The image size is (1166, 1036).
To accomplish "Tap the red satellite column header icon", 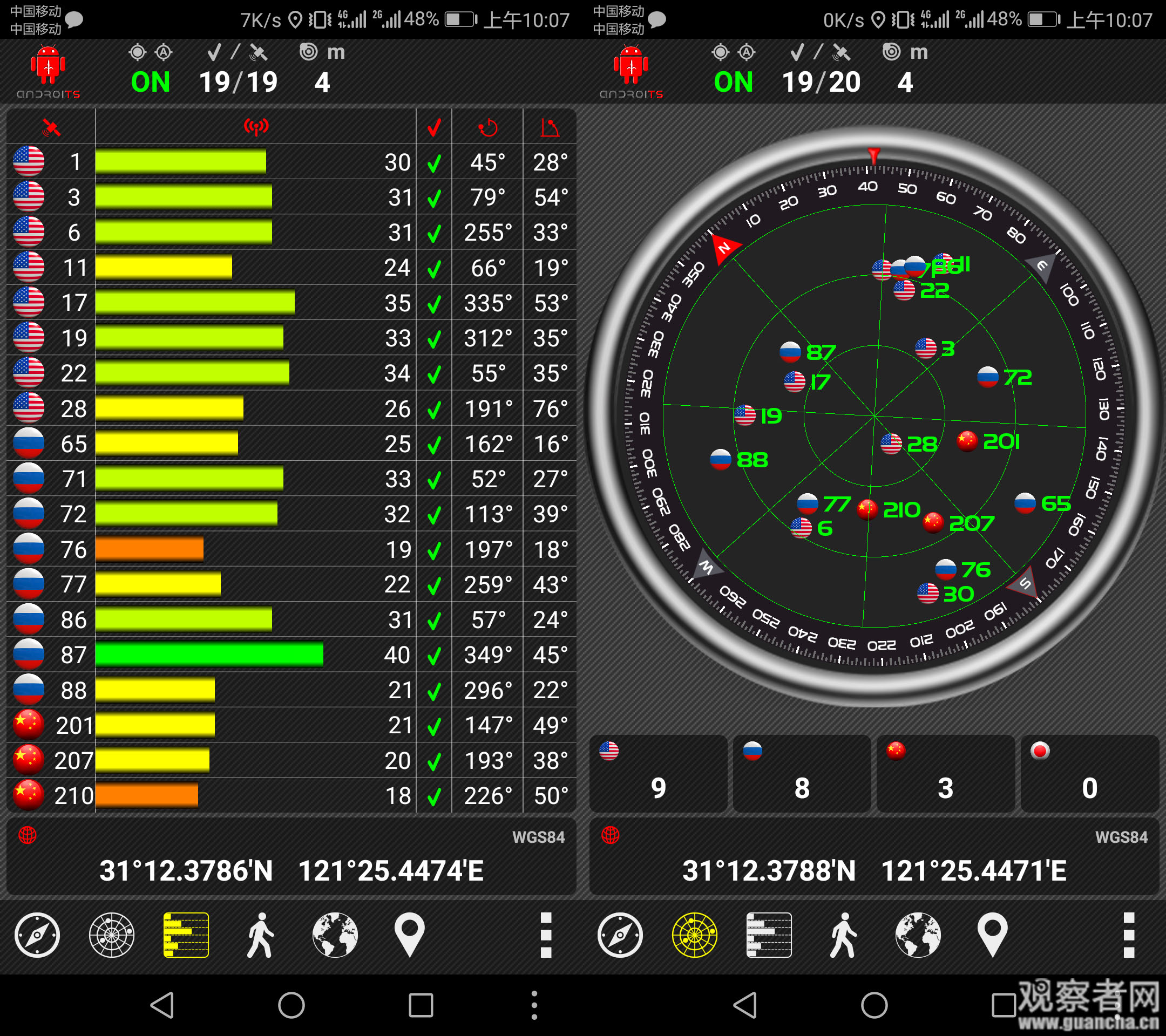I will click(51, 127).
